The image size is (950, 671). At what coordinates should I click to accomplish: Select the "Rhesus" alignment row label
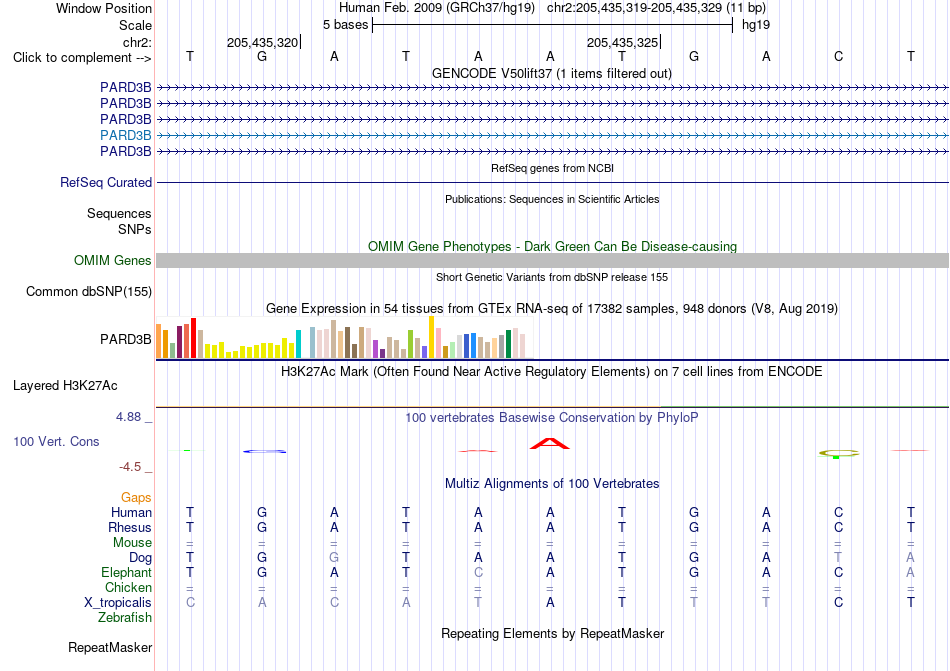(130, 528)
